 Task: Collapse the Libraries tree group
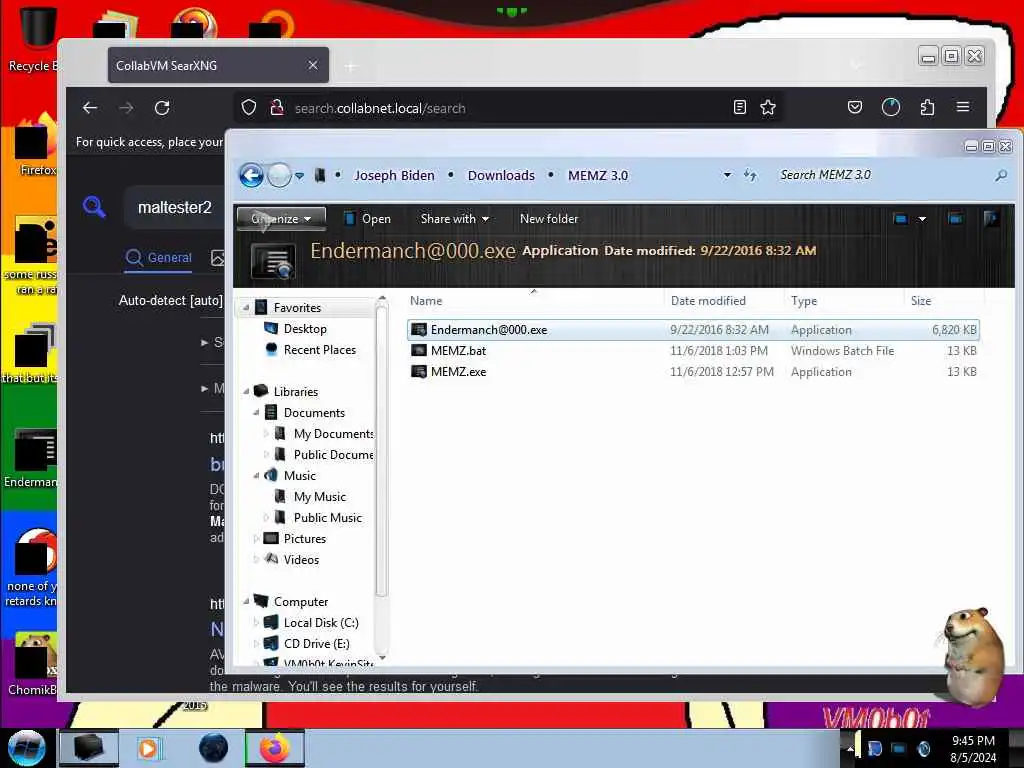[246, 392]
